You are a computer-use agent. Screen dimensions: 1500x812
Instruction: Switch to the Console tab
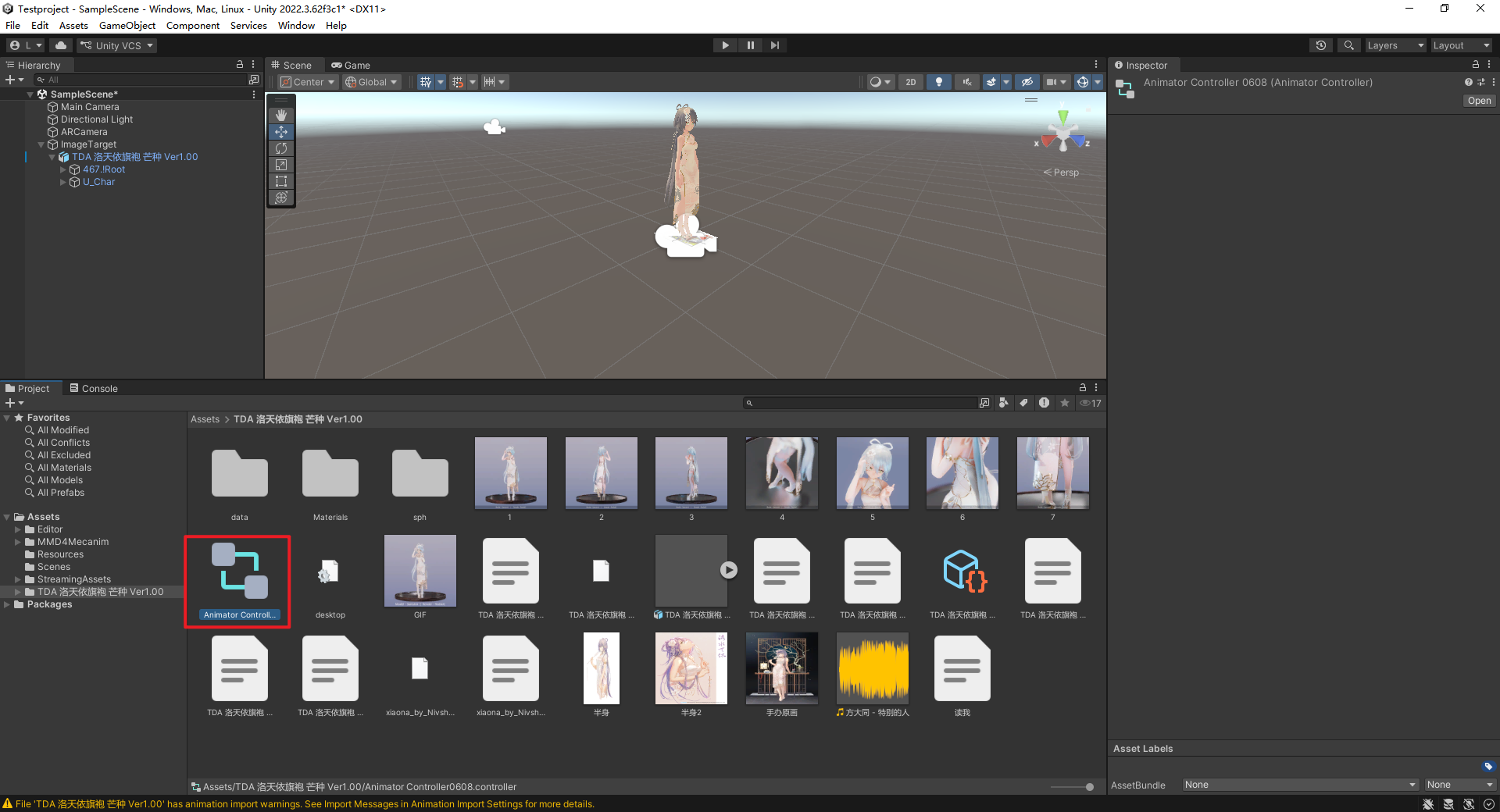click(x=94, y=388)
